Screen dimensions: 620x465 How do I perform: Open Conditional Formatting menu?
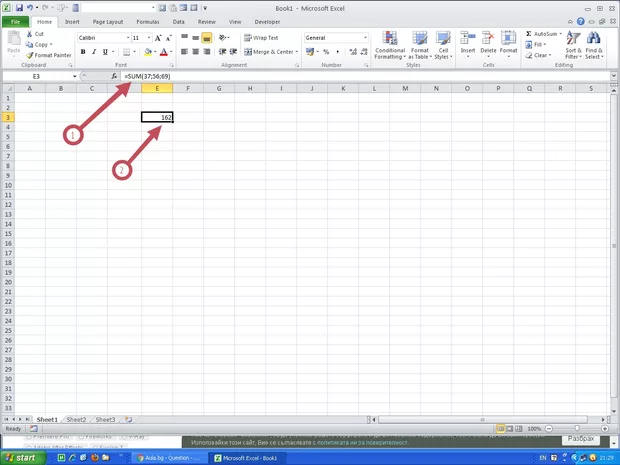pyautogui.click(x=390, y=45)
